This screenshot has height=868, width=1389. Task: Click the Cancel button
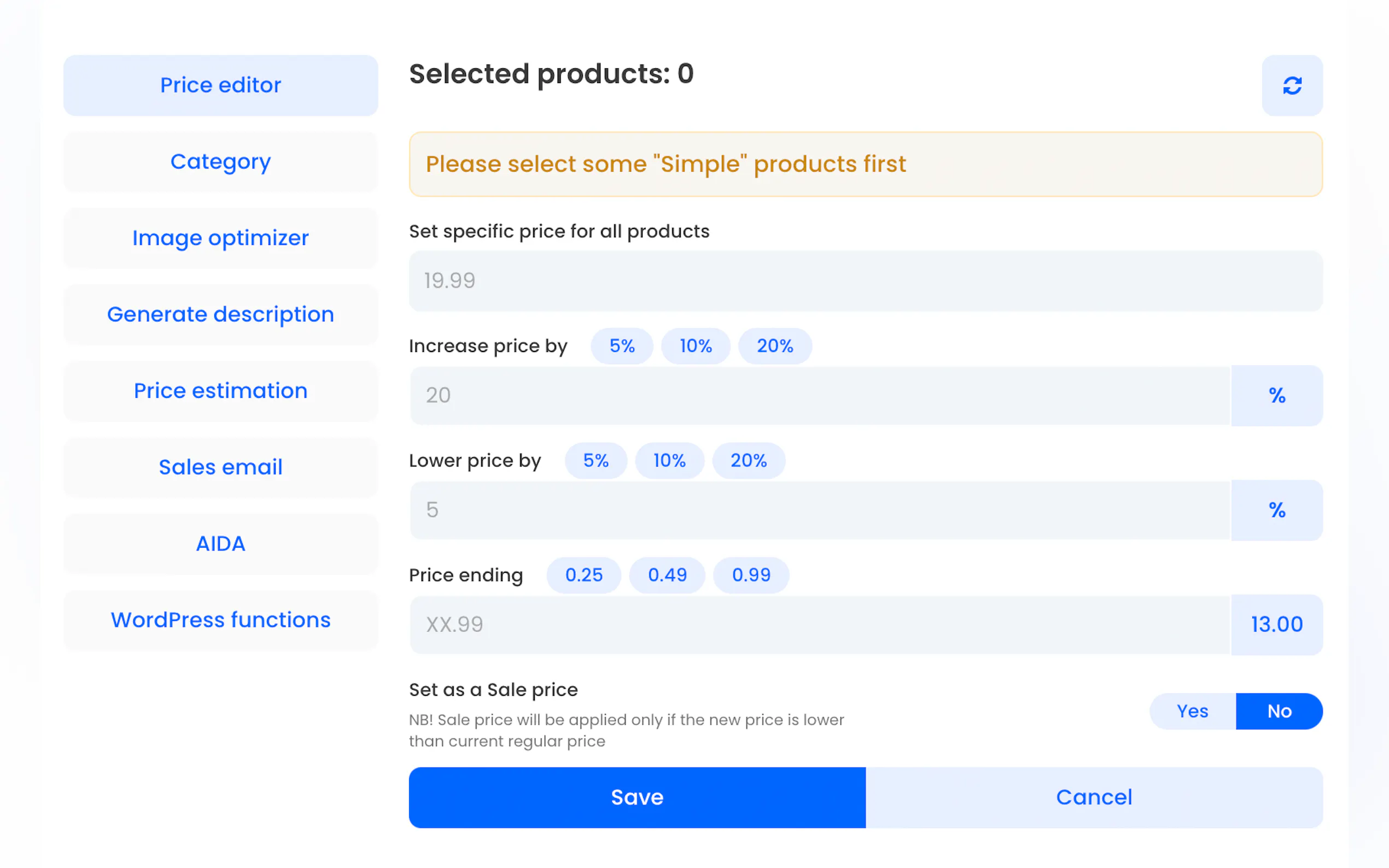click(1094, 797)
